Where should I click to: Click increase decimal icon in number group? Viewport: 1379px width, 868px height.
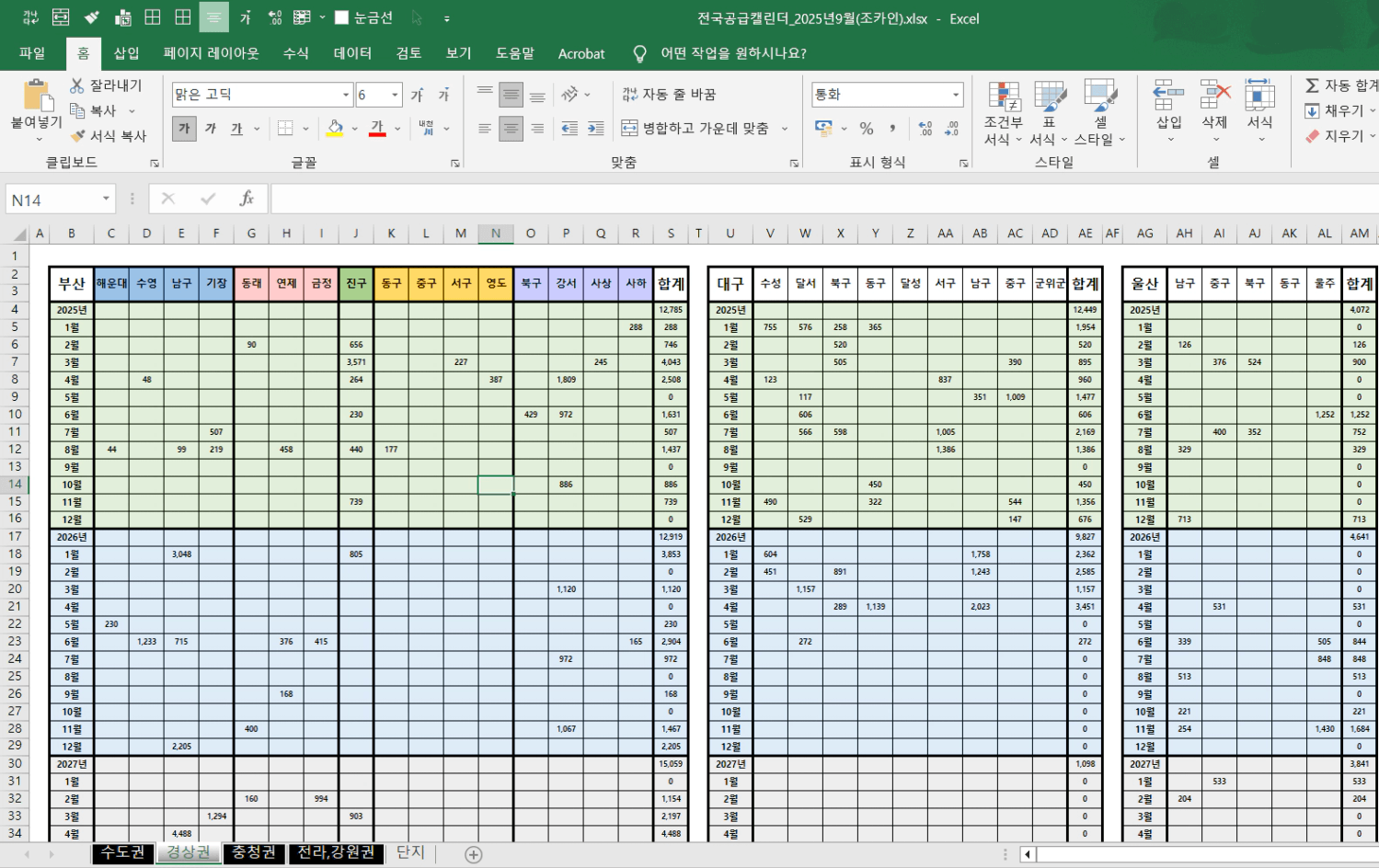925,129
